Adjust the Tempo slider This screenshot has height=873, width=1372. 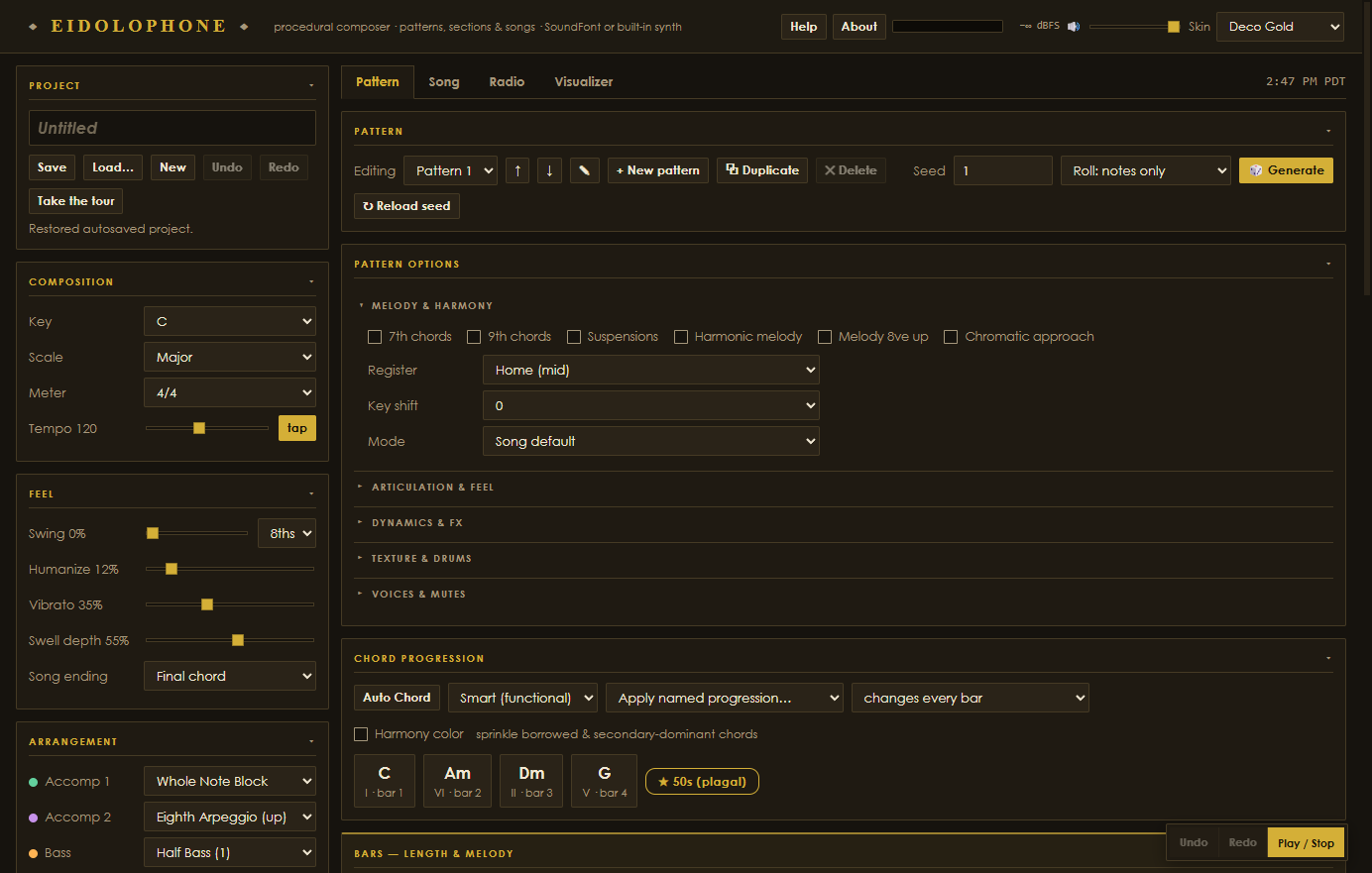click(x=207, y=428)
